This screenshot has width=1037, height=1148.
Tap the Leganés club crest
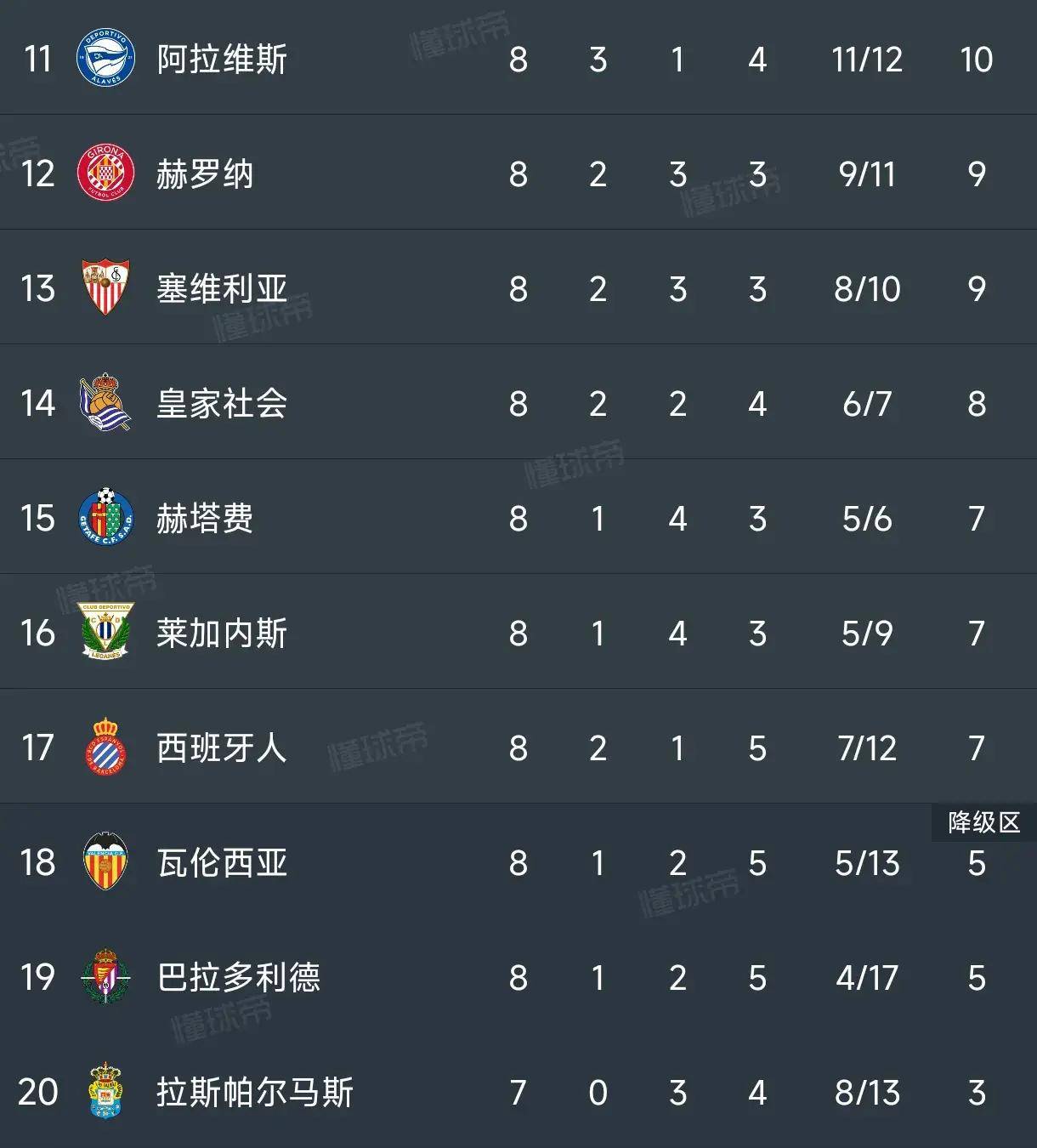pos(105,632)
